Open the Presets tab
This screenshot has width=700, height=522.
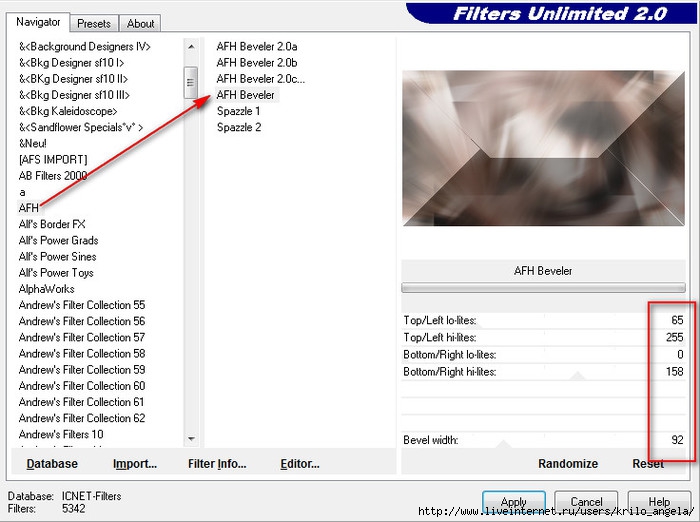94,24
